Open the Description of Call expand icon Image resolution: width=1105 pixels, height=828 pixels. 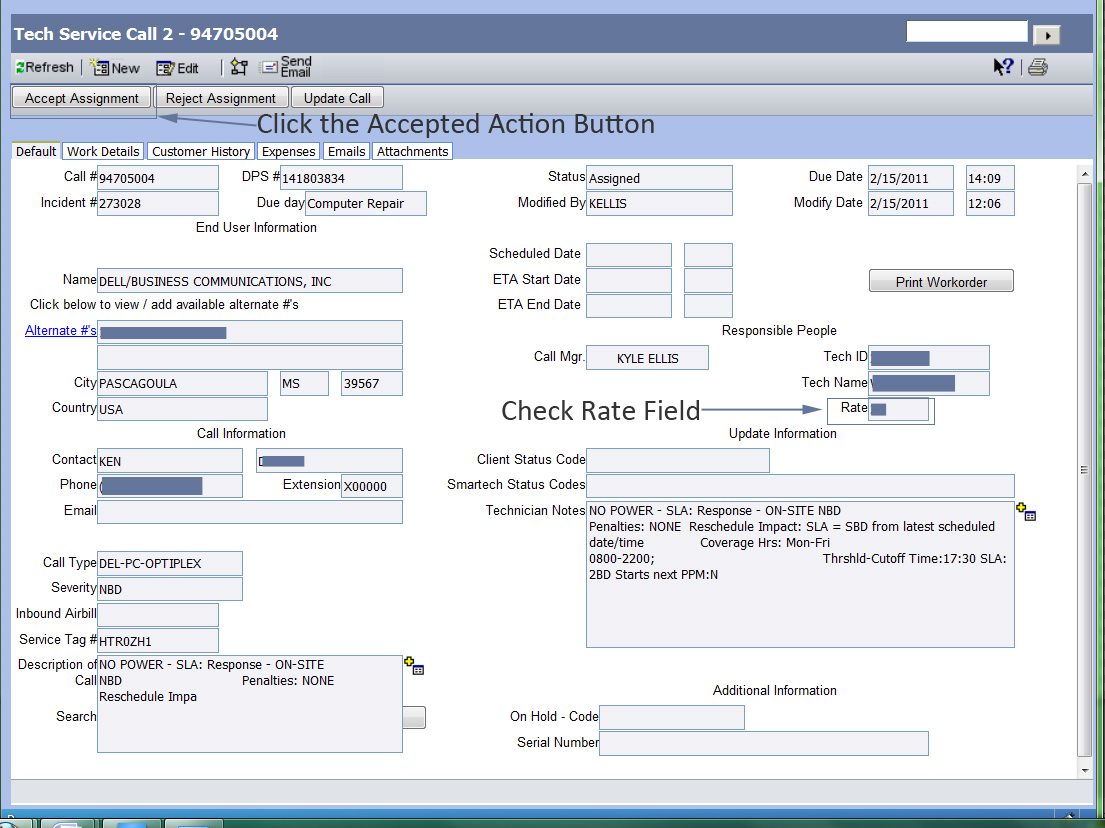point(413,666)
